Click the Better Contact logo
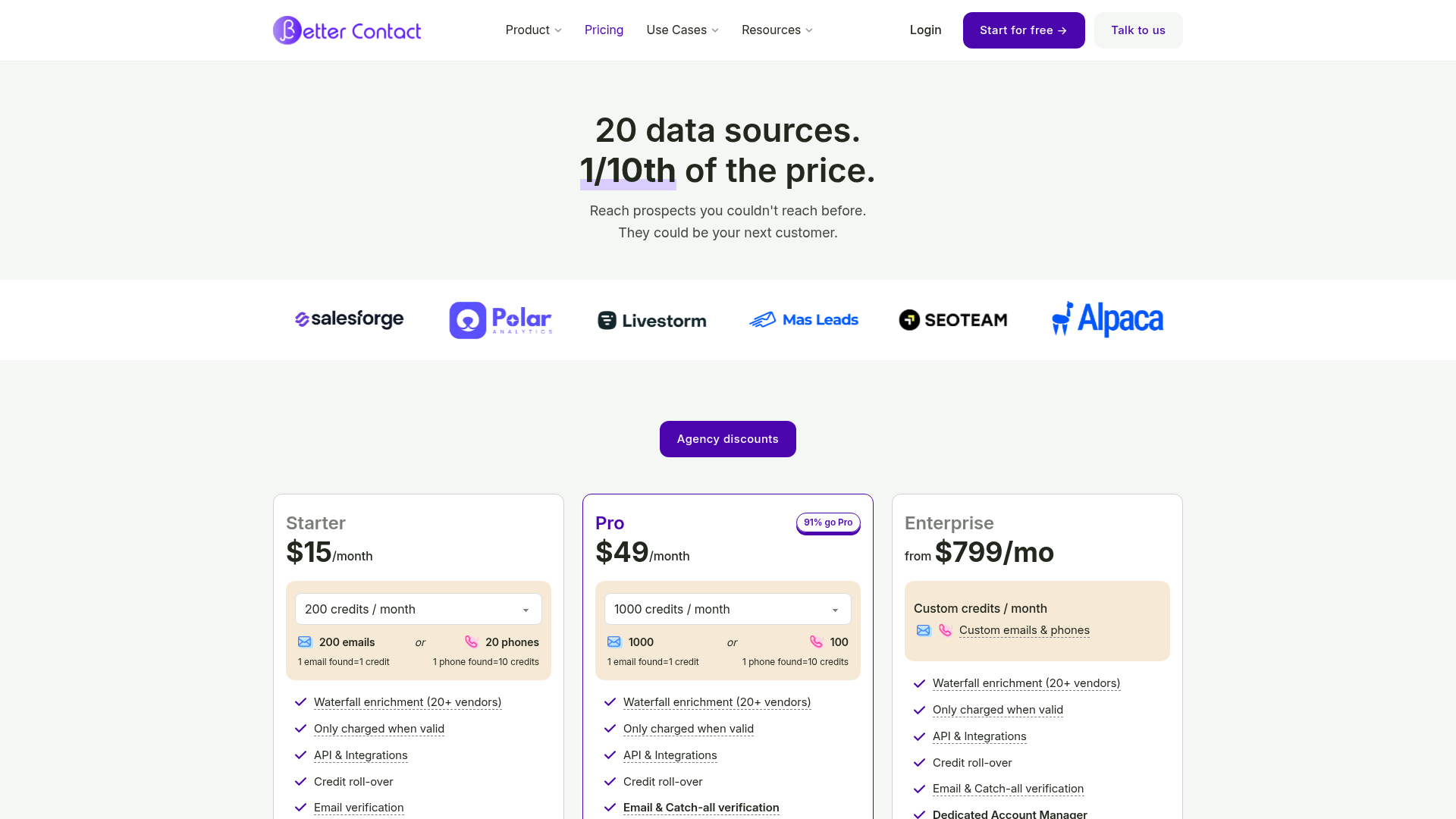The image size is (1456, 819). coord(347,30)
